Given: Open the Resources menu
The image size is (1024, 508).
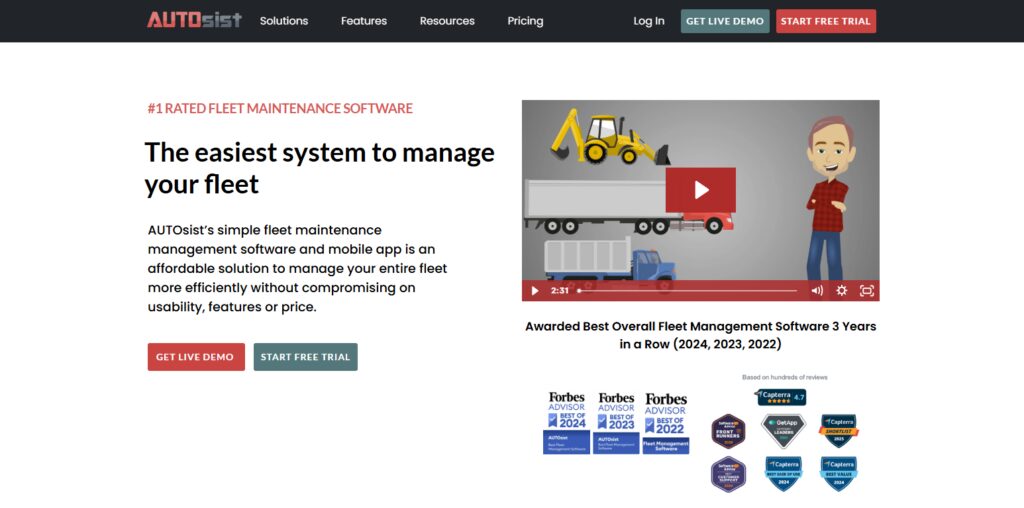Looking at the screenshot, I should (447, 21).
